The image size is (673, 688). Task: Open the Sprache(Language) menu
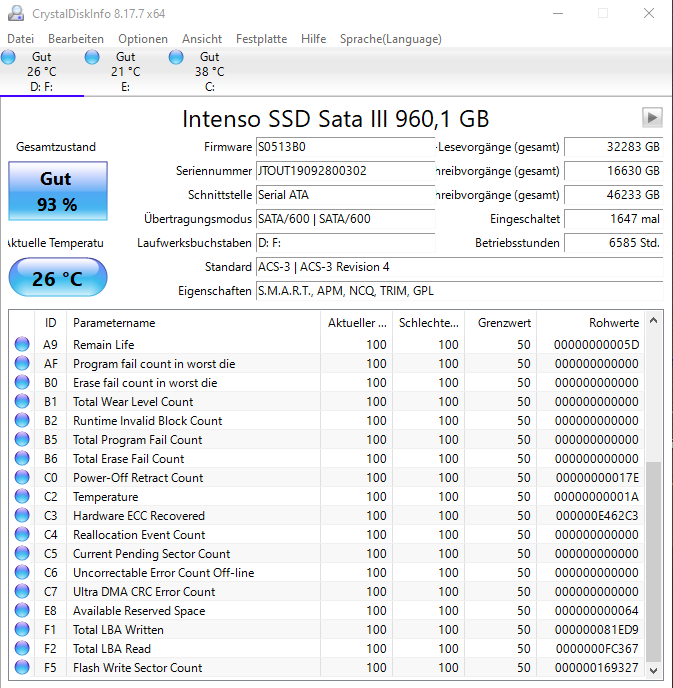point(390,39)
